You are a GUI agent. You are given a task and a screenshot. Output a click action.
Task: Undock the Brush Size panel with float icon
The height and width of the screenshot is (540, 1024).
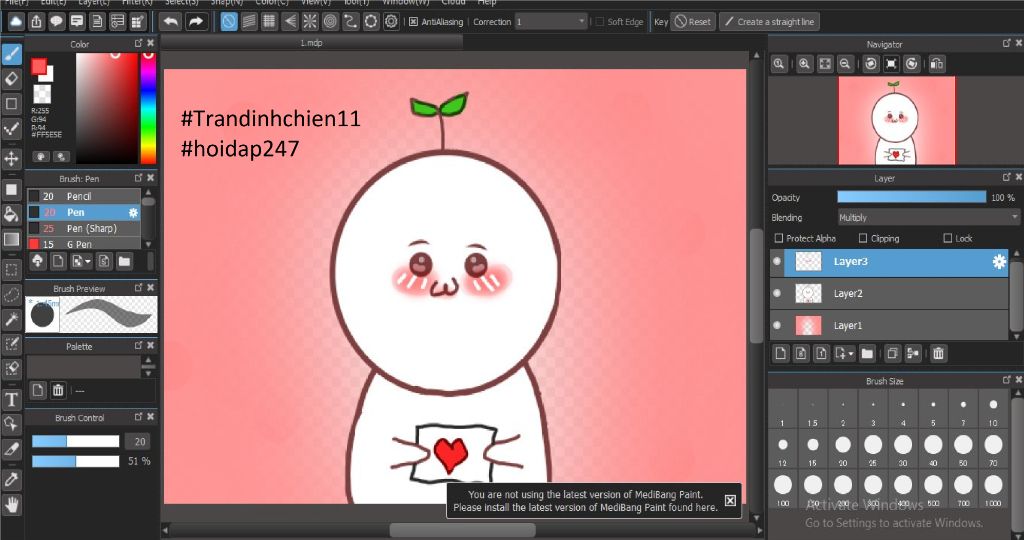[1006, 379]
